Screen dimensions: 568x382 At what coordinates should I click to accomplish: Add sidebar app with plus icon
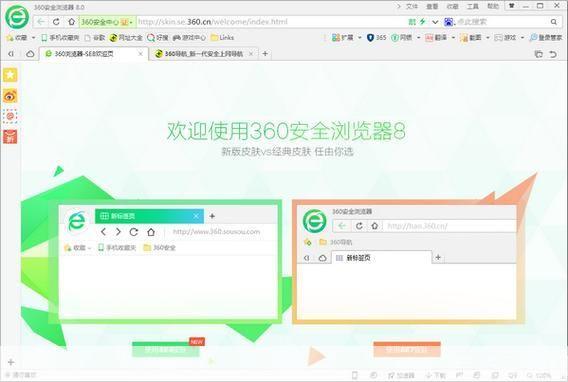(11, 362)
